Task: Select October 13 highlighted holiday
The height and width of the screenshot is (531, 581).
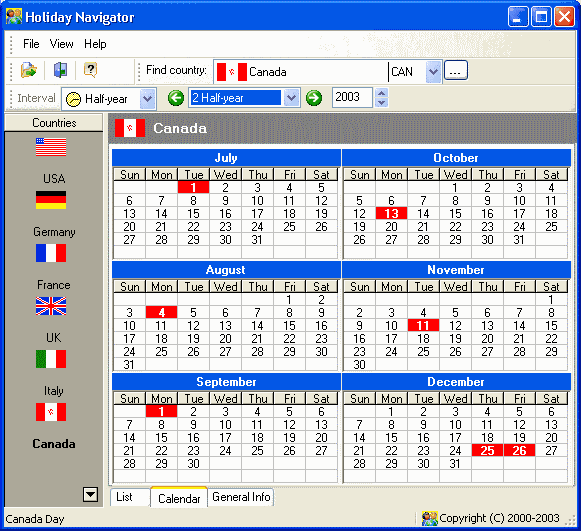Action: click(x=391, y=213)
